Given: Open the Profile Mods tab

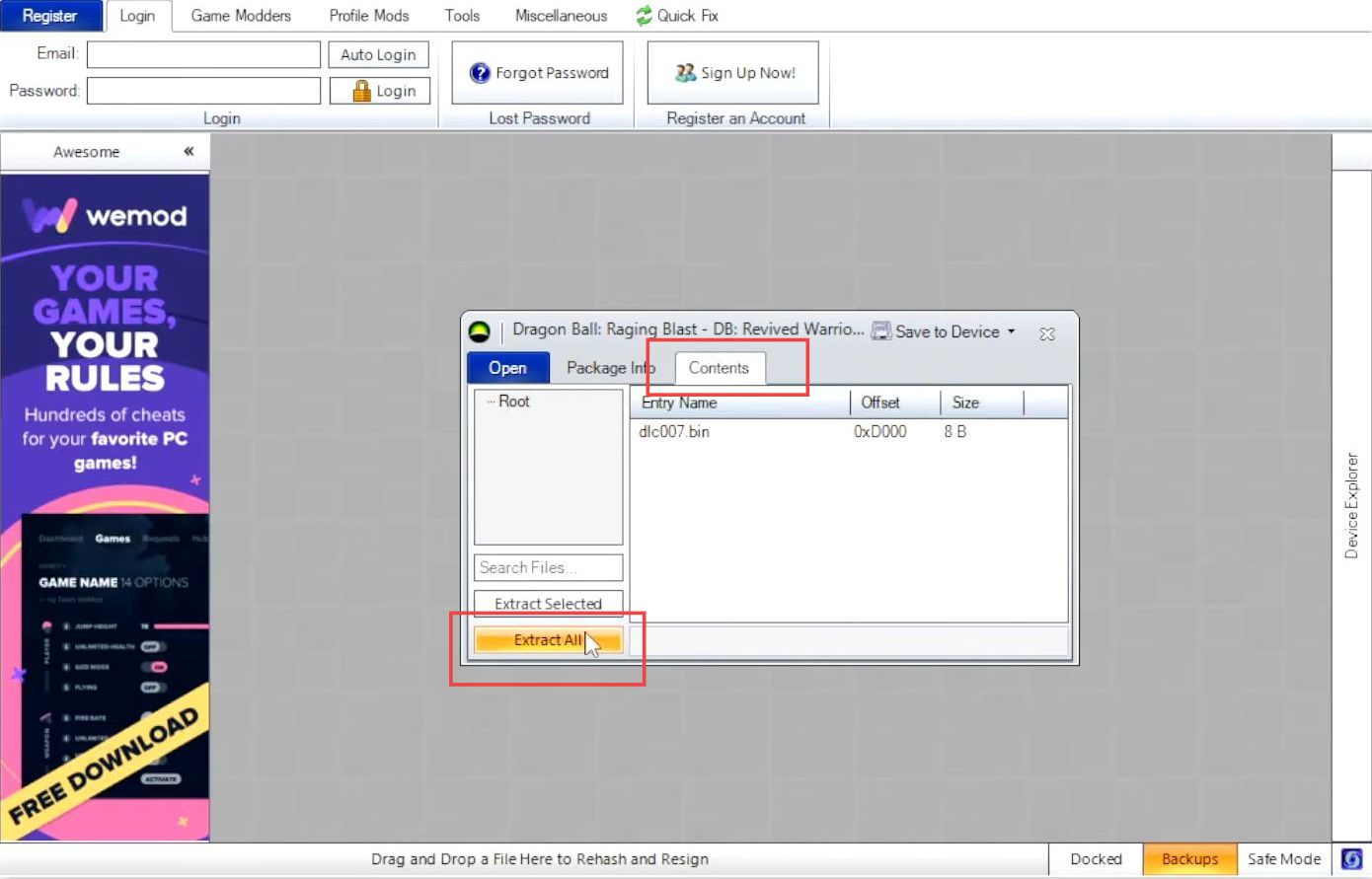Looking at the screenshot, I should [x=369, y=16].
